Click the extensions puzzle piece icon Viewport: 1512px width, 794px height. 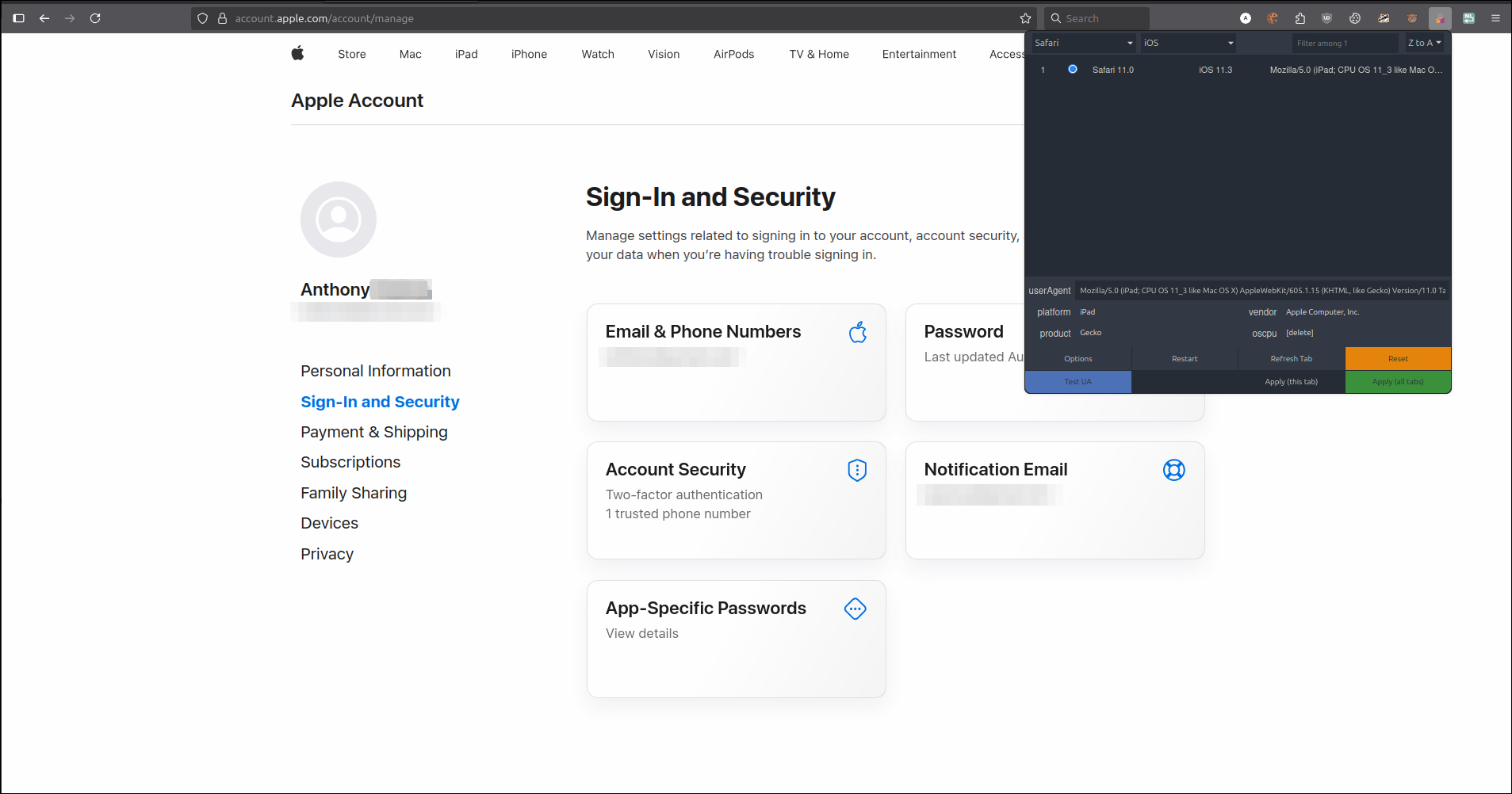1300,18
